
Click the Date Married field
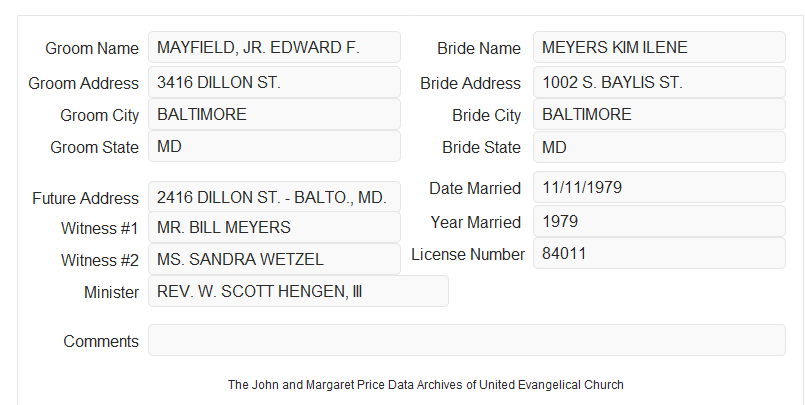[x=659, y=187]
